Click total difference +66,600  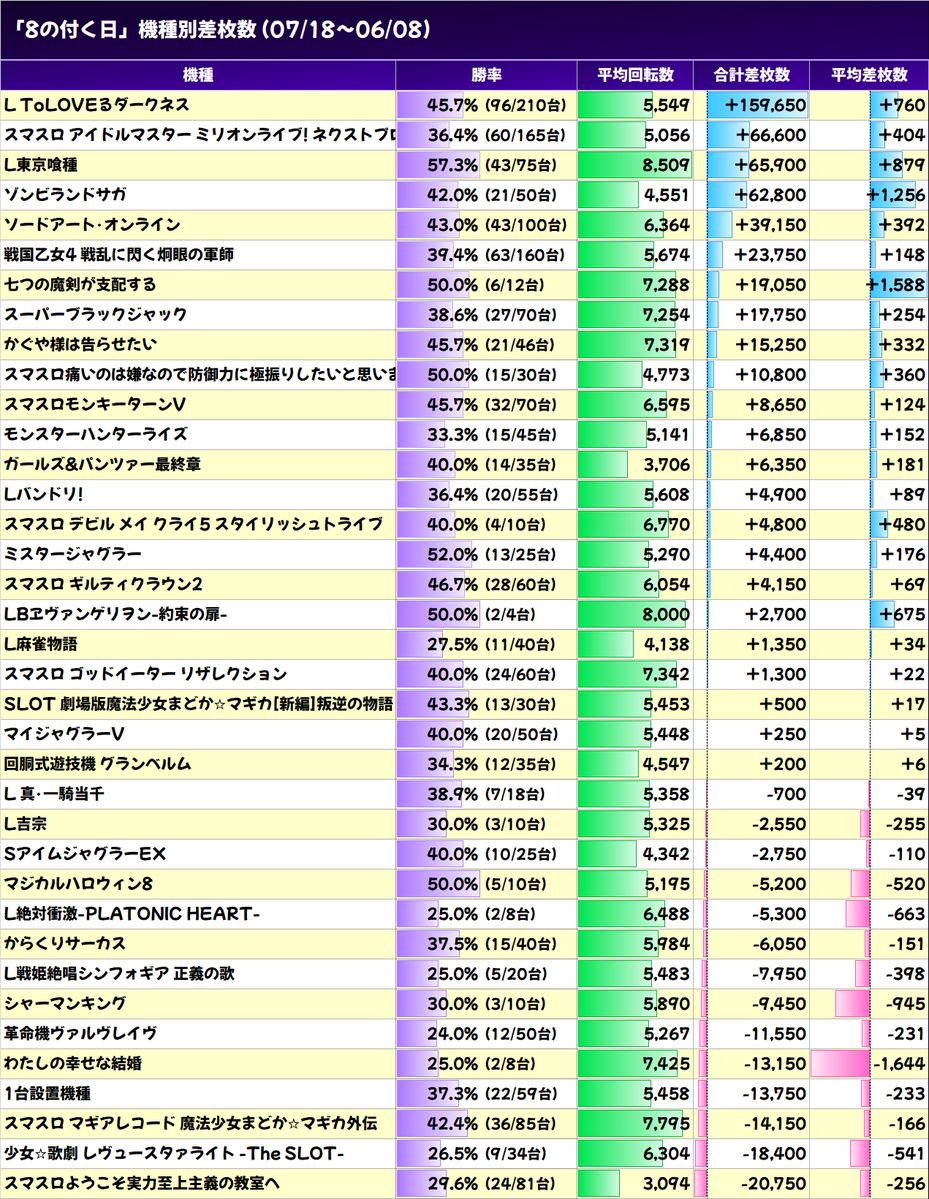pos(770,135)
